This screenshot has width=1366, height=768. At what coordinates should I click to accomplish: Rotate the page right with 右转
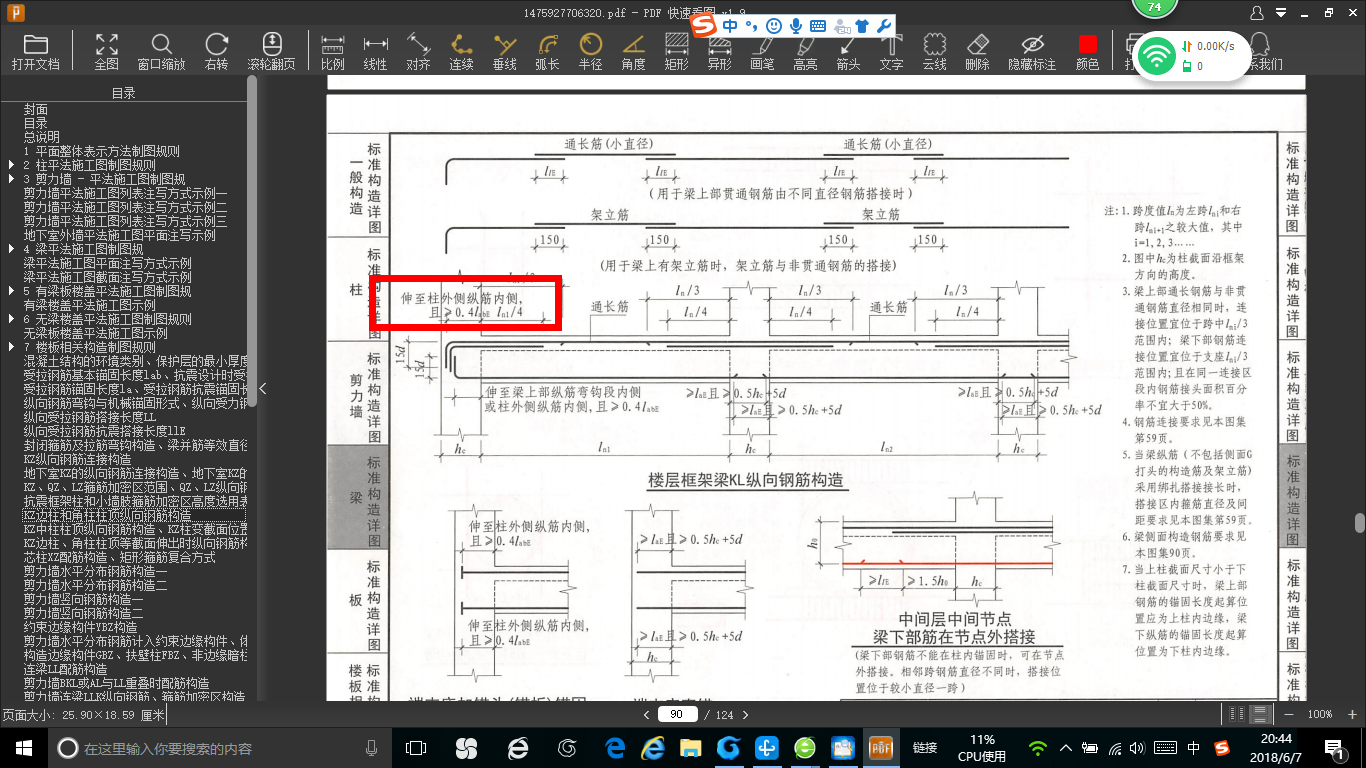(x=216, y=51)
